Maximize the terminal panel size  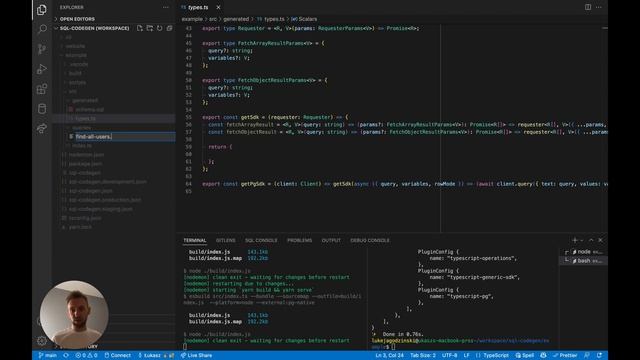[591, 240]
